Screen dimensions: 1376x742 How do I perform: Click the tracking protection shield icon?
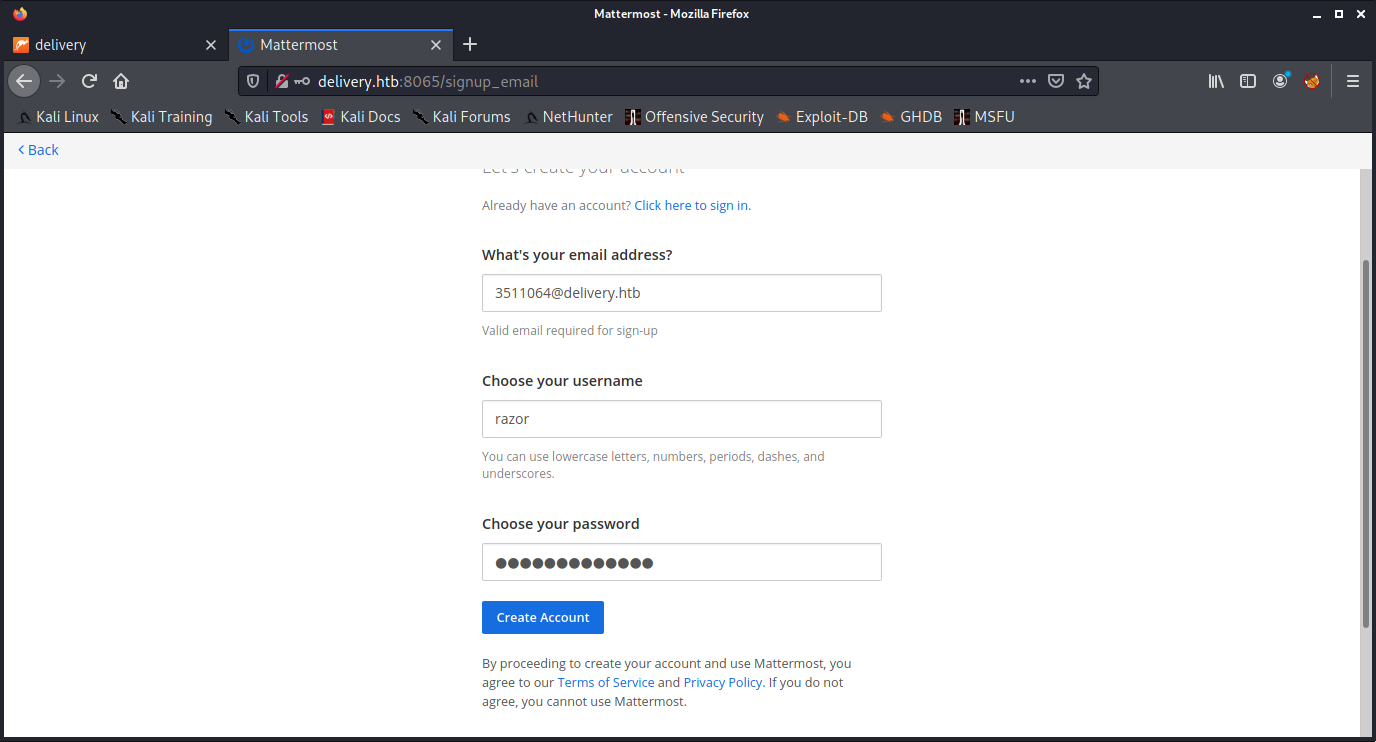click(254, 81)
